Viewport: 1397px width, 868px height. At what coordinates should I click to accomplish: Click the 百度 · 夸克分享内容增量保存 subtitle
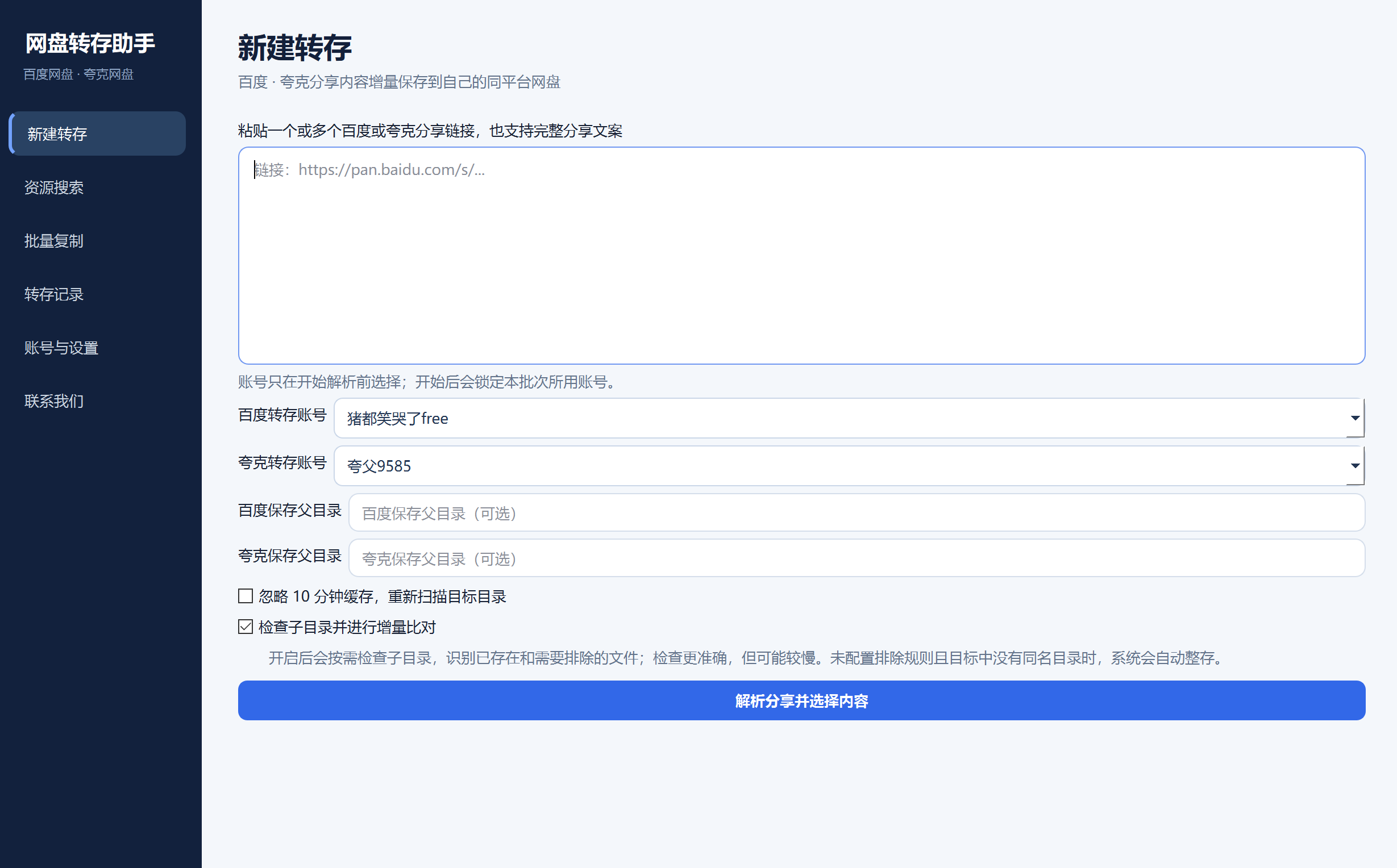click(399, 82)
